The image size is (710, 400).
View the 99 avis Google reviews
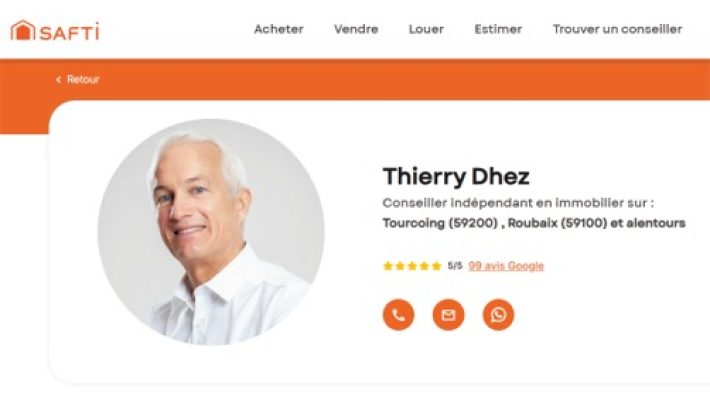[506, 266]
